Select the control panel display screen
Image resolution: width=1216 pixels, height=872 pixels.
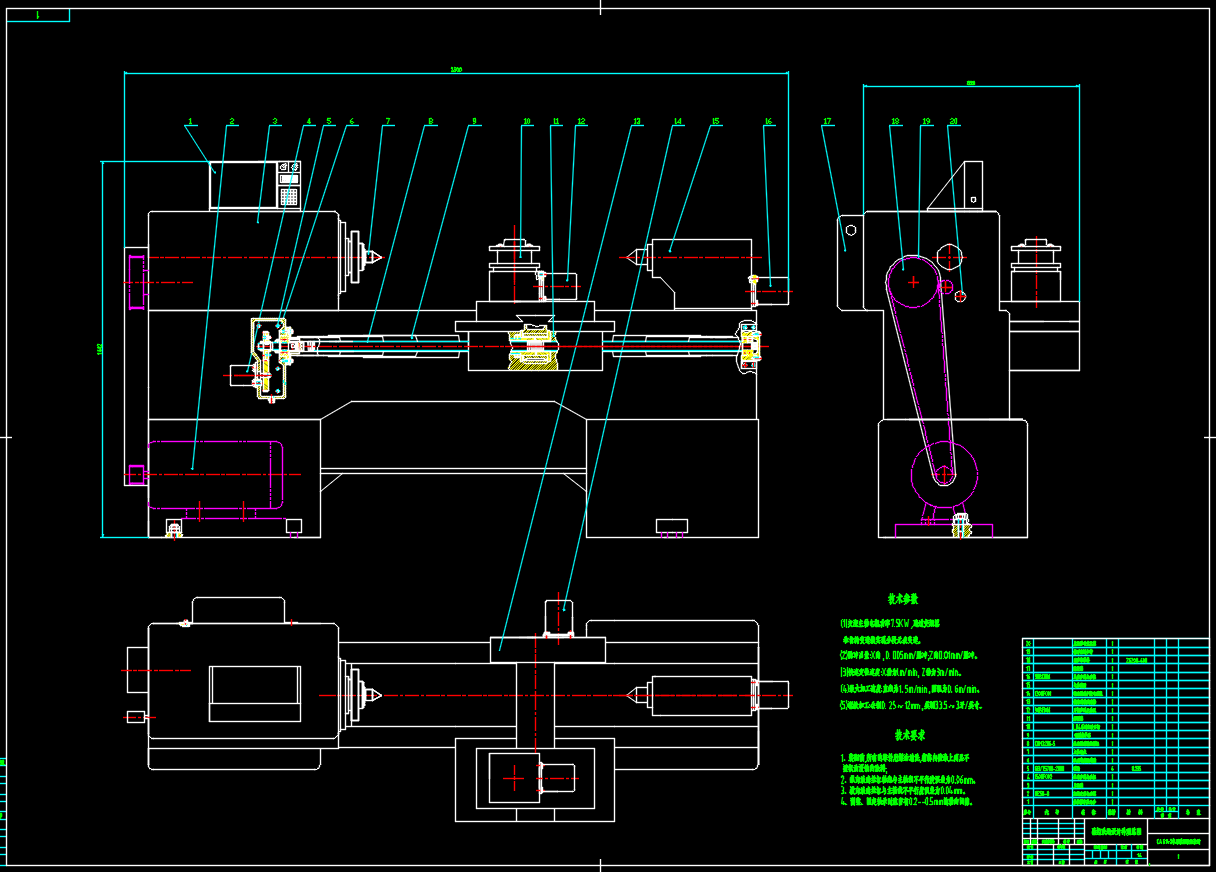pyautogui.click(x=244, y=185)
